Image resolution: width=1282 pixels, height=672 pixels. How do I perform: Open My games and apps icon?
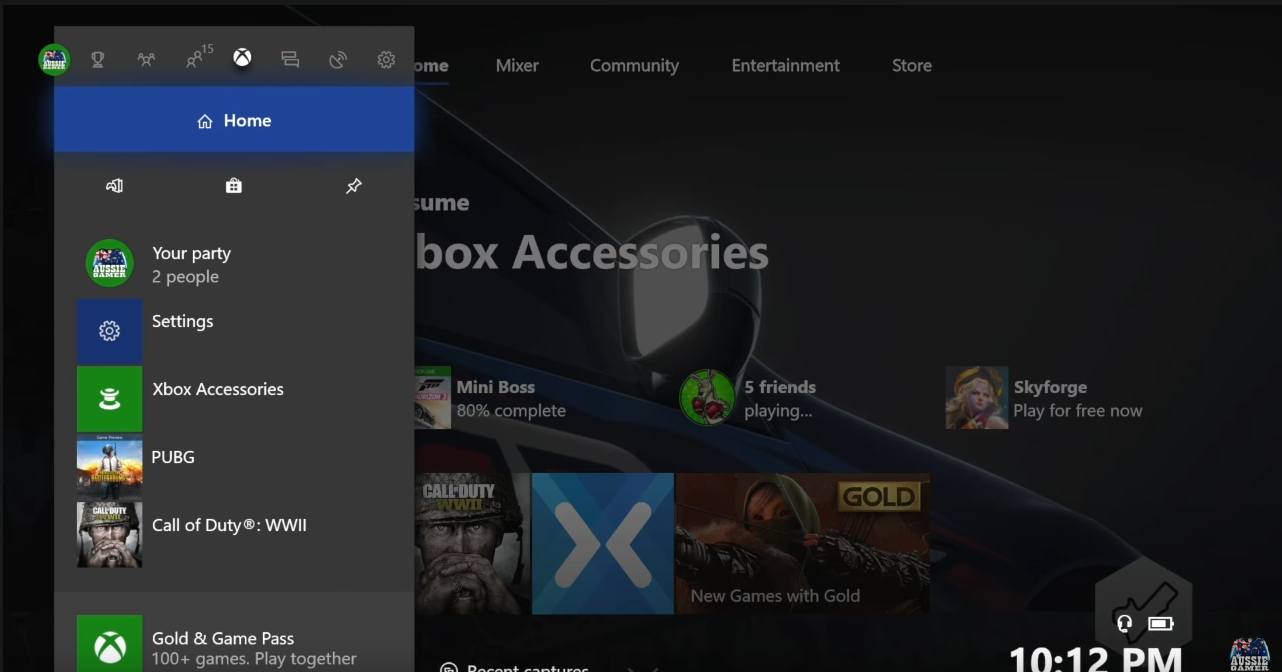[x=114, y=186]
